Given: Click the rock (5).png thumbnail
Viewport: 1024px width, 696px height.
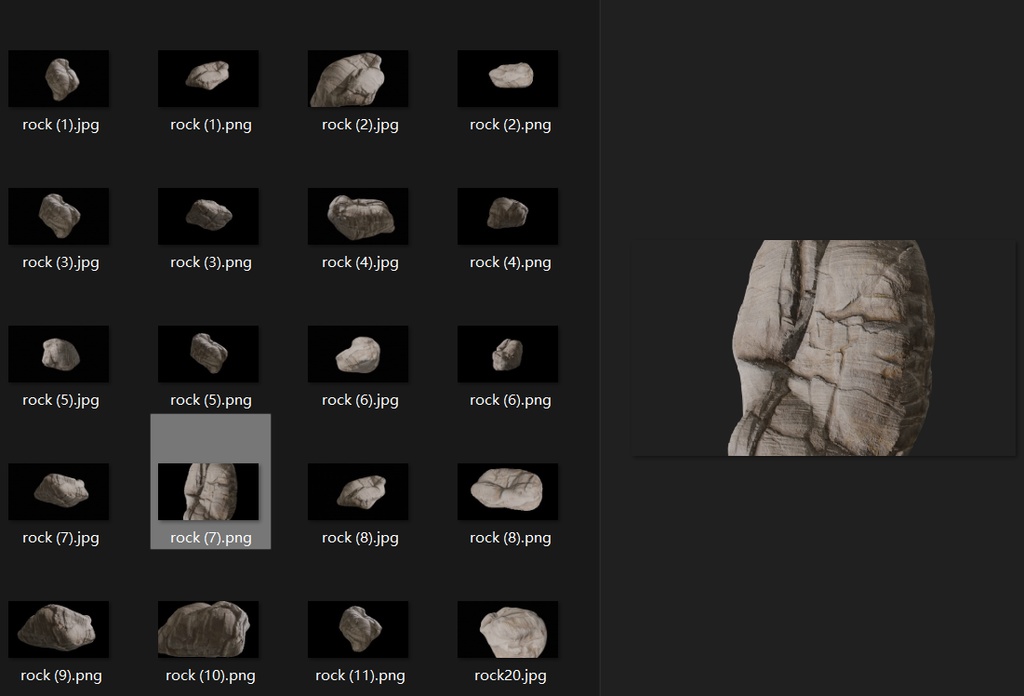Looking at the screenshot, I should point(208,354).
